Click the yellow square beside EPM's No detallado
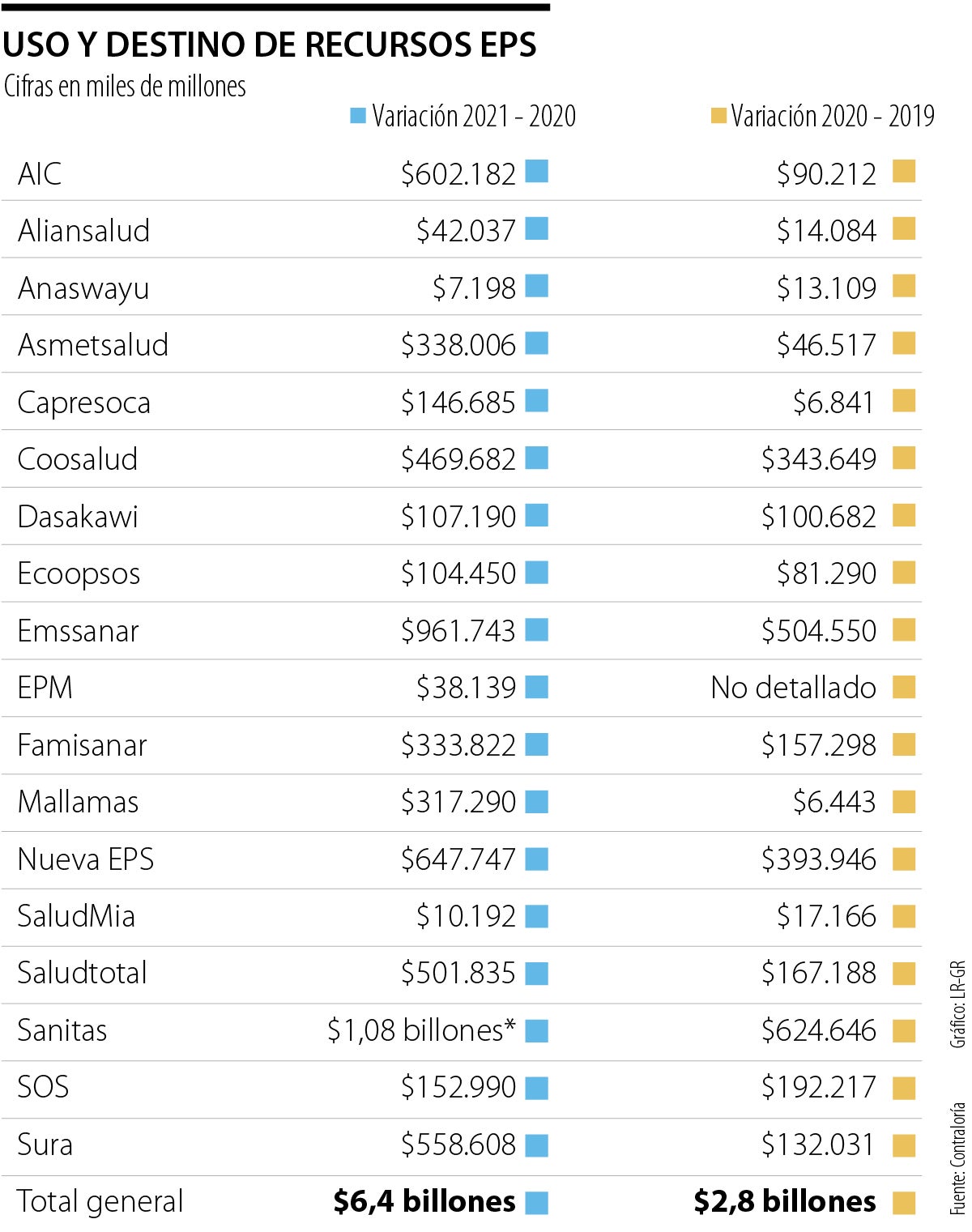 (904, 688)
